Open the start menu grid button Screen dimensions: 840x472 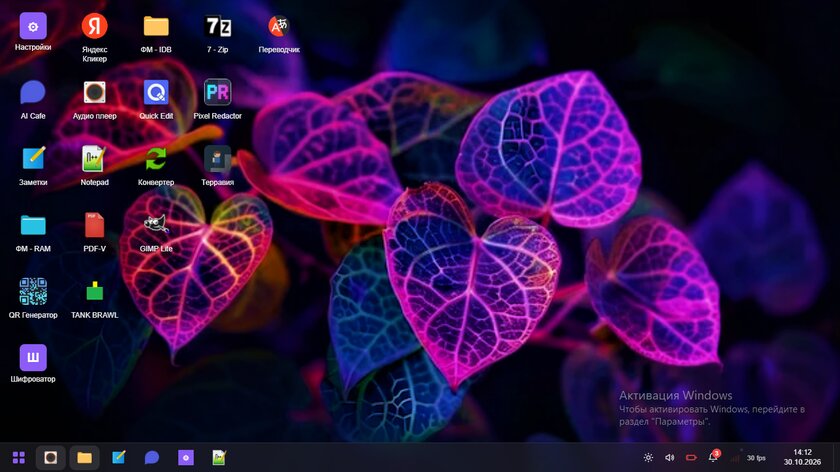point(19,458)
